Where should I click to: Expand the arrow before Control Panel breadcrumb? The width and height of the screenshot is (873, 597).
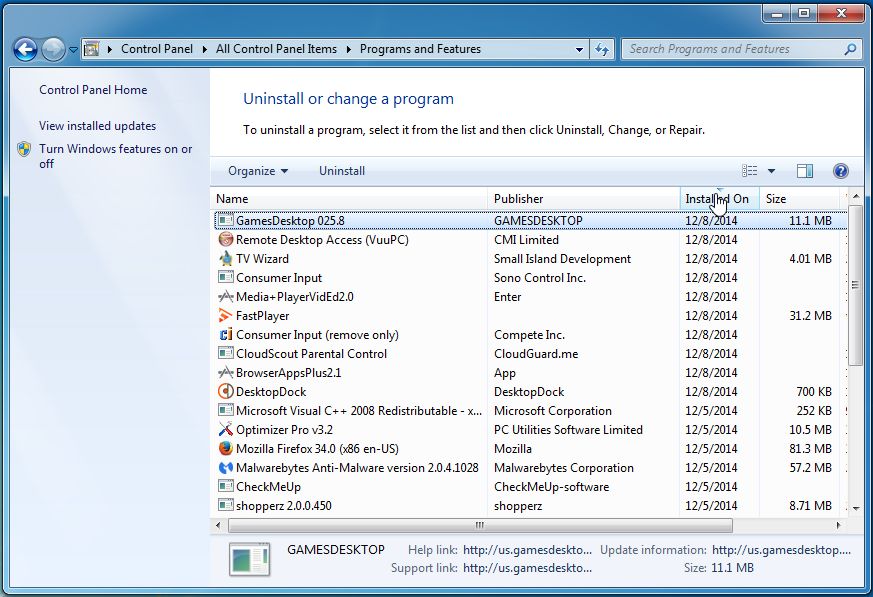(x=110, y=49)
